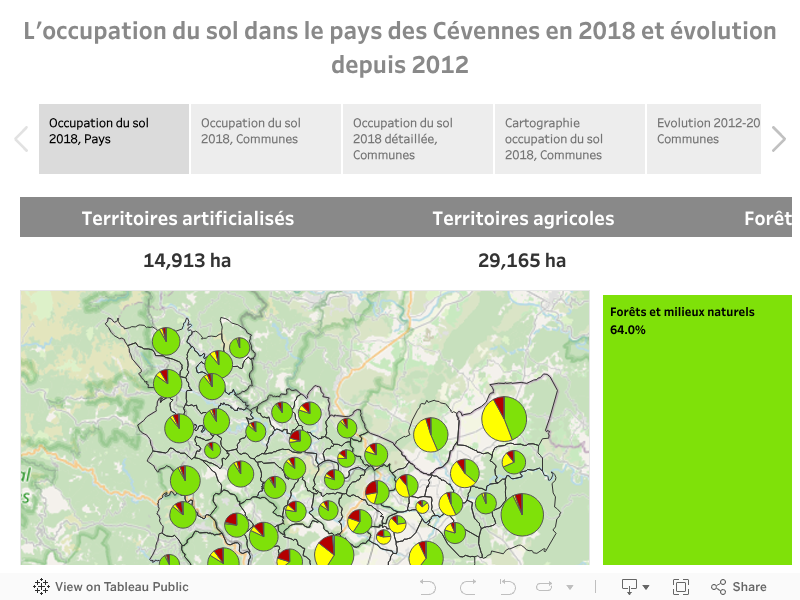The width and height of the screenshot is (800, 600).
Task: Select the Occupation du sol 2018, Pays tab
Action: pyautogui.click(x=114, y=139)
